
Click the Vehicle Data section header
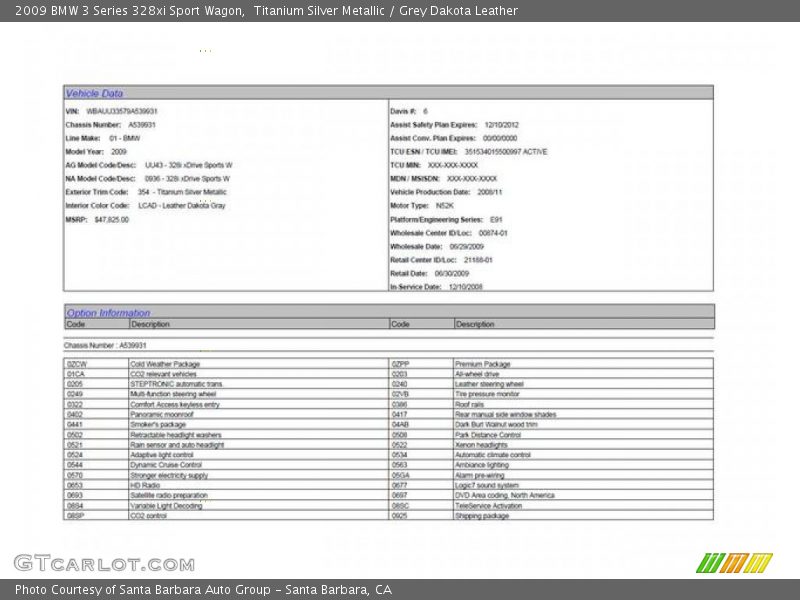pos(95,93)
